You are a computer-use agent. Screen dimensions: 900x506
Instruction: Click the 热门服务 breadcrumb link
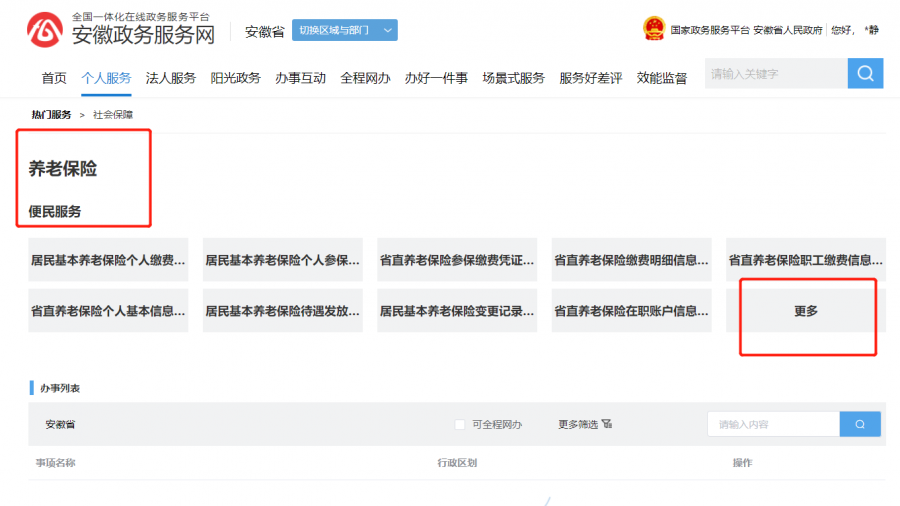(51, 115)
